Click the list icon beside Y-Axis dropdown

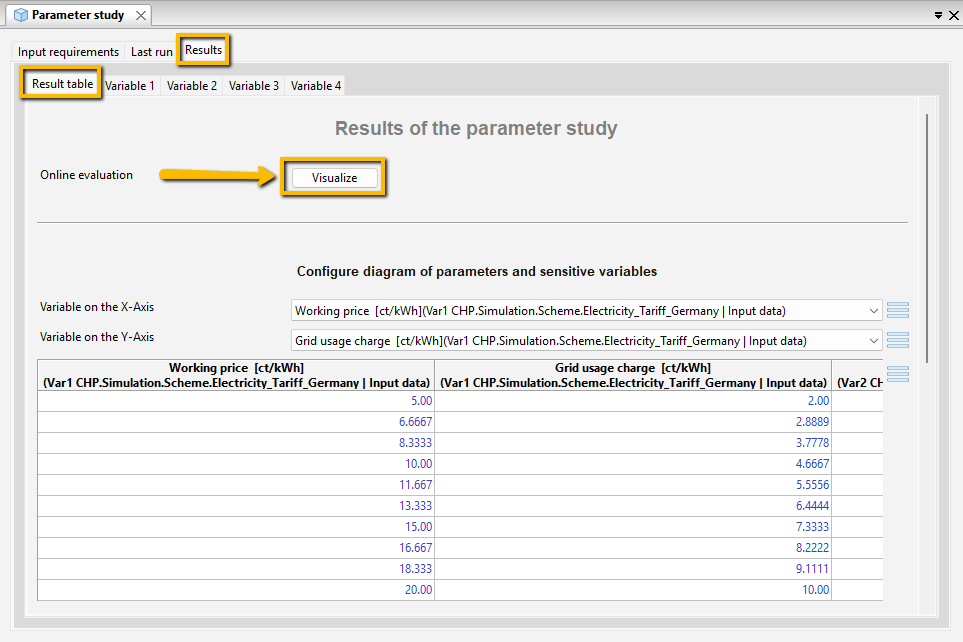coord(898,340)
